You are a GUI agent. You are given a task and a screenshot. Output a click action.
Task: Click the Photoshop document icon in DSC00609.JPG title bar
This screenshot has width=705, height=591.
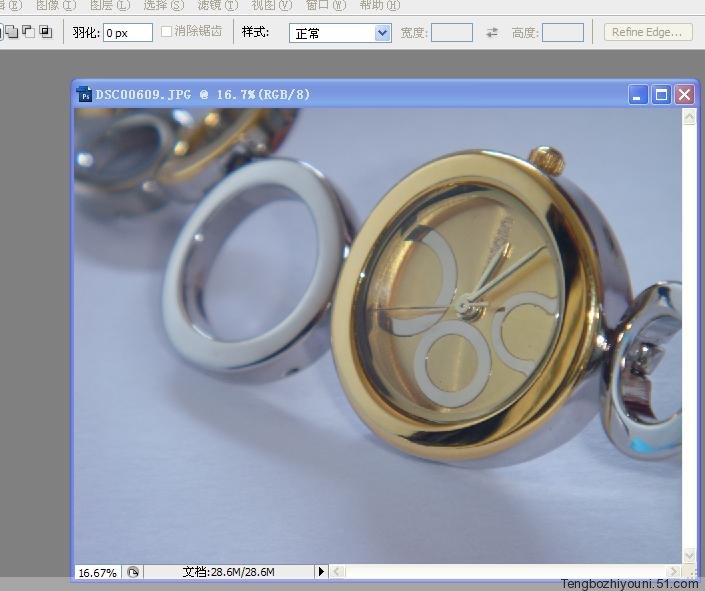(85, 94)
